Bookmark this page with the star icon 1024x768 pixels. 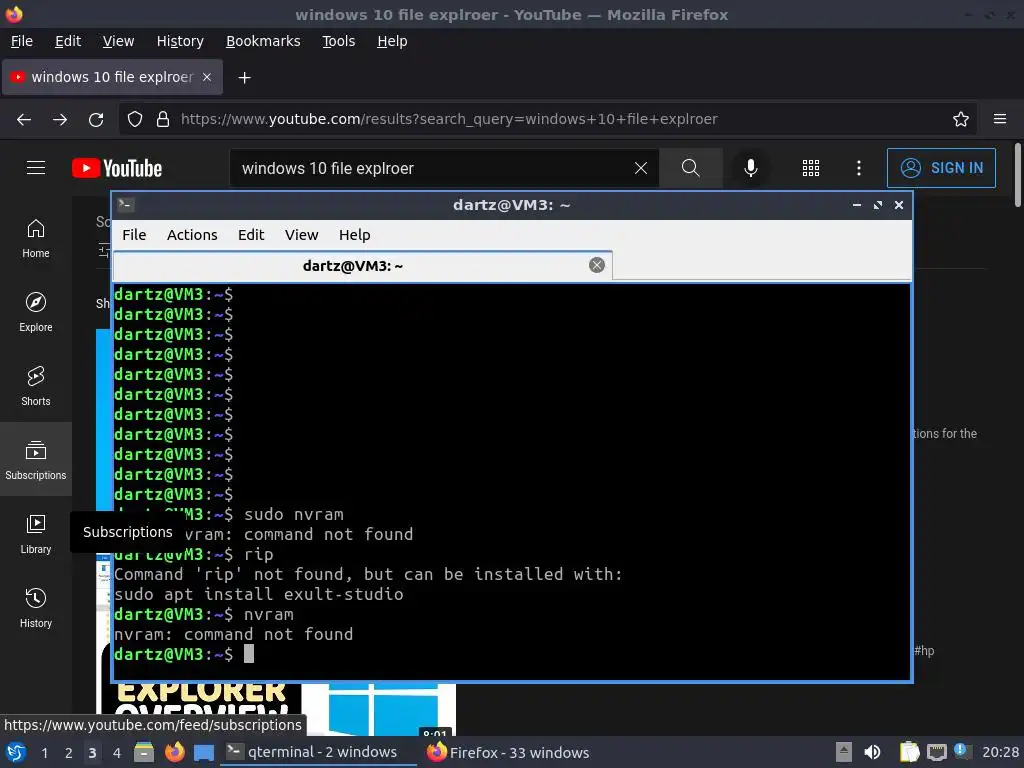[961, 120]
